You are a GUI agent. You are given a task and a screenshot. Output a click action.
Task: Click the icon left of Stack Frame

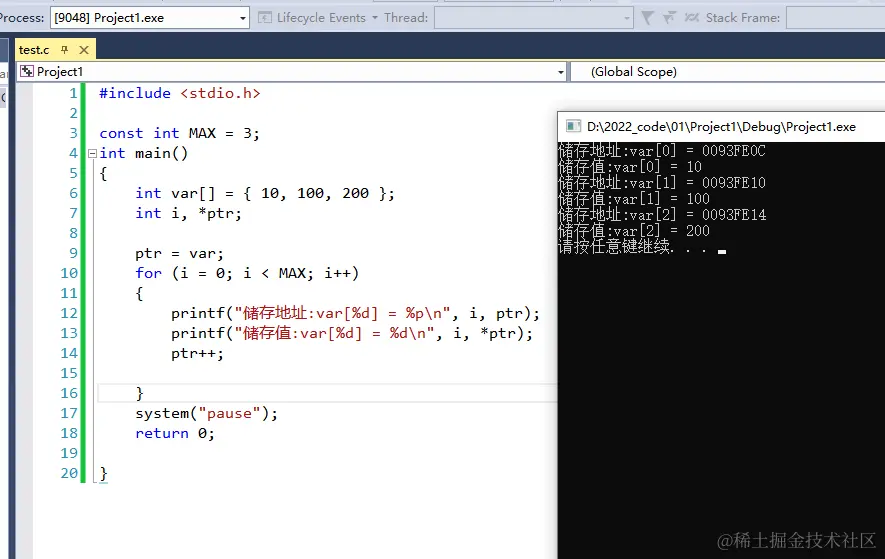691,18
